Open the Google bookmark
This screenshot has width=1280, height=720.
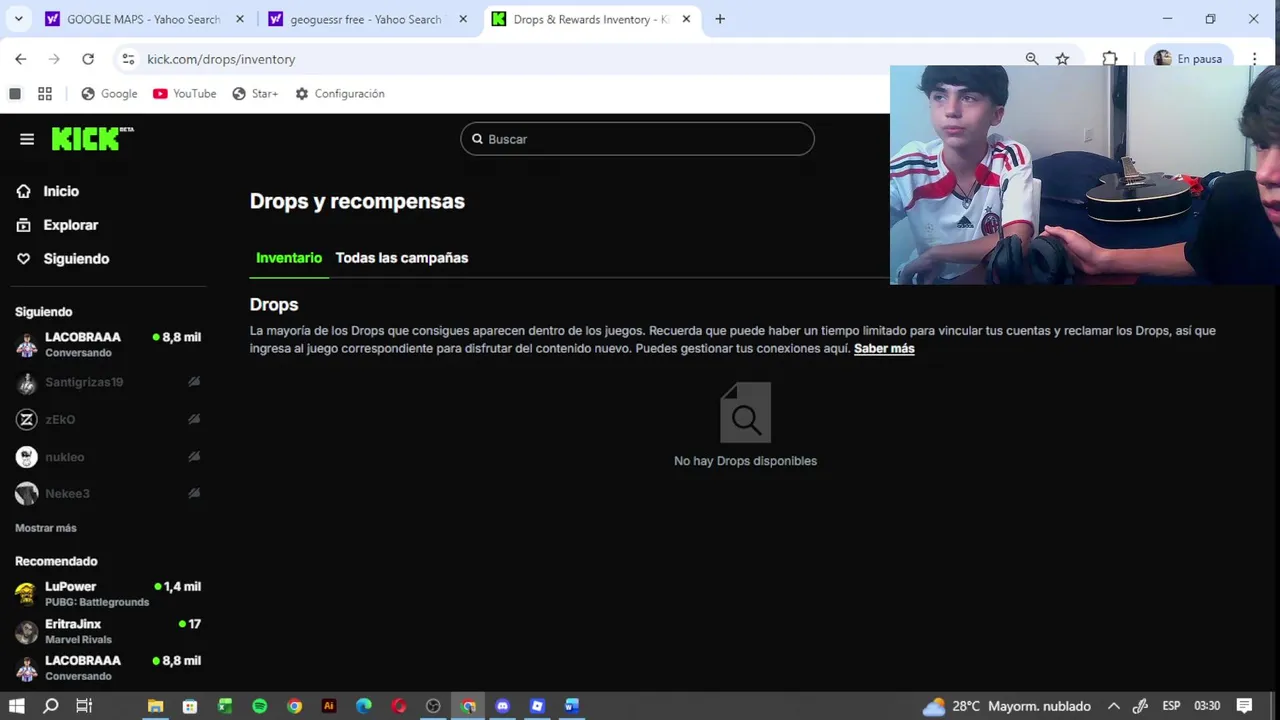[109, 94]
